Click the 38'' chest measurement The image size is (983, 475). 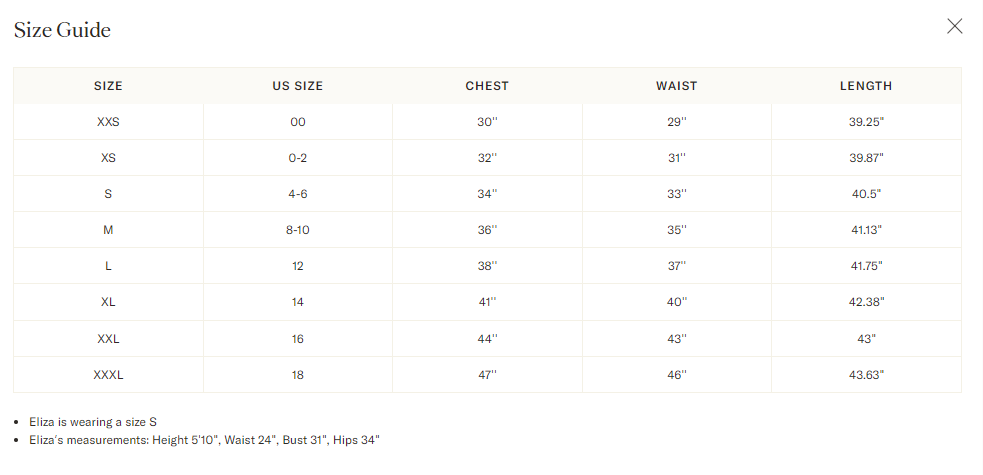pyautogui.click(x=487, y=266)
